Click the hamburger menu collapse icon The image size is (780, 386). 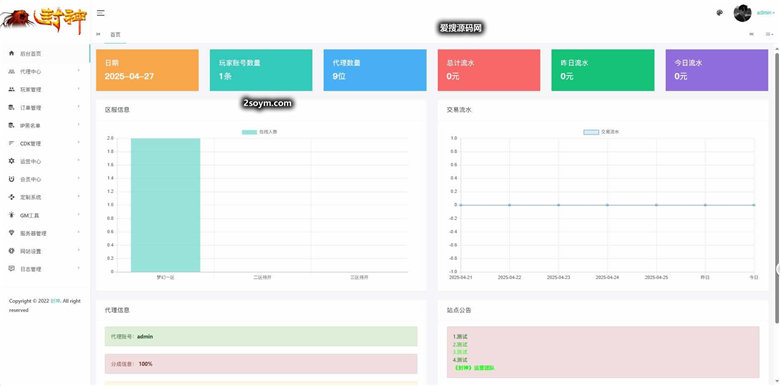[100, 13]
